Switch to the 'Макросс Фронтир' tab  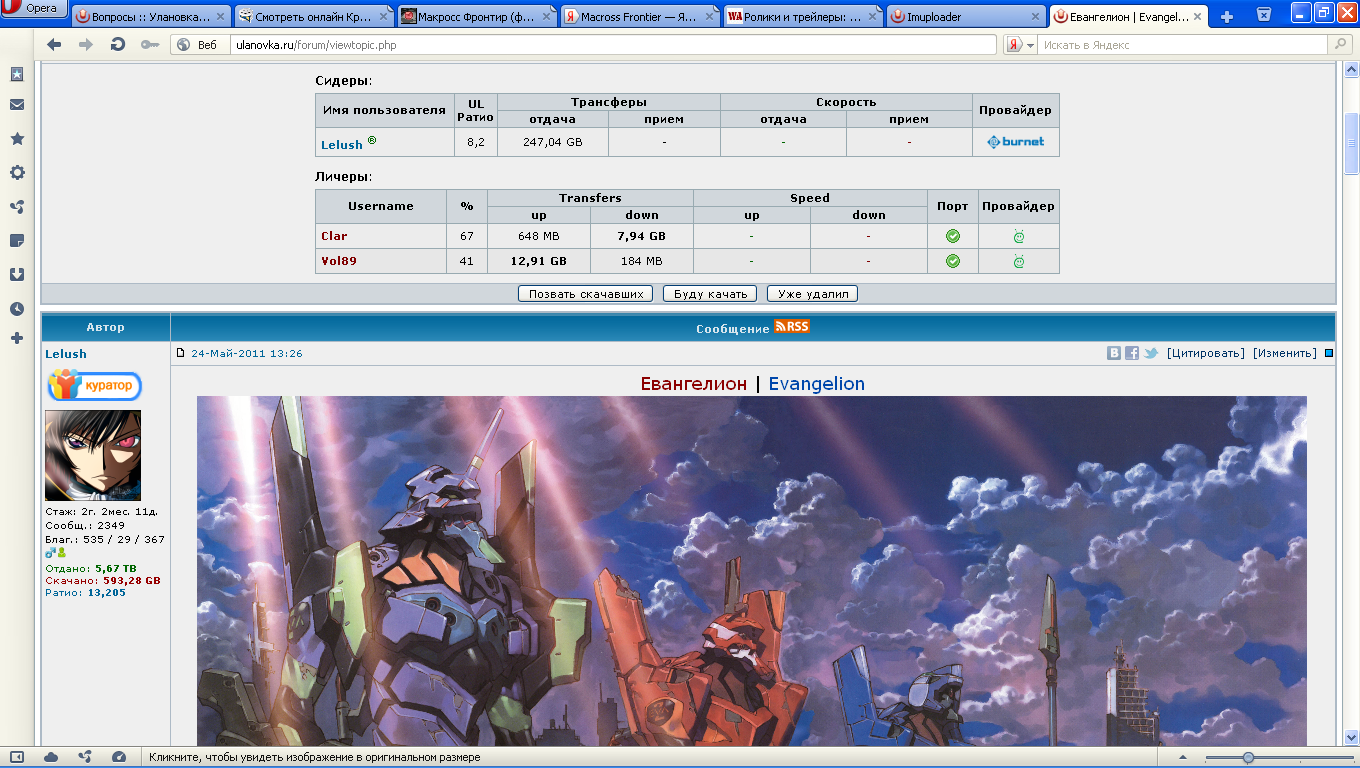(x=477, y=17)
